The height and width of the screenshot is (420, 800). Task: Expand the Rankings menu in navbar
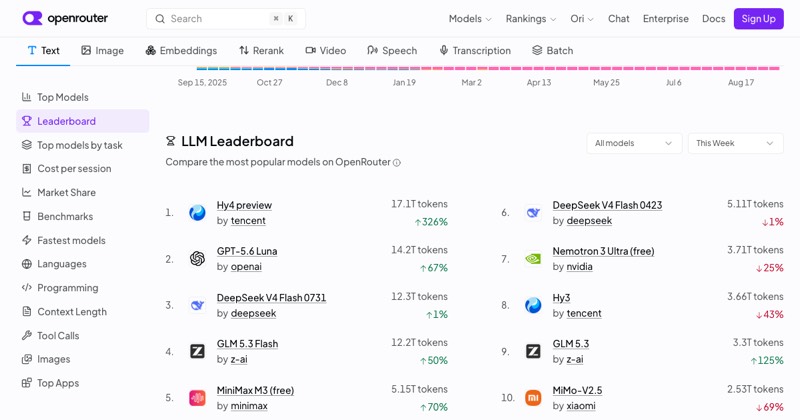pyautogui.click(x=531, y=19)
